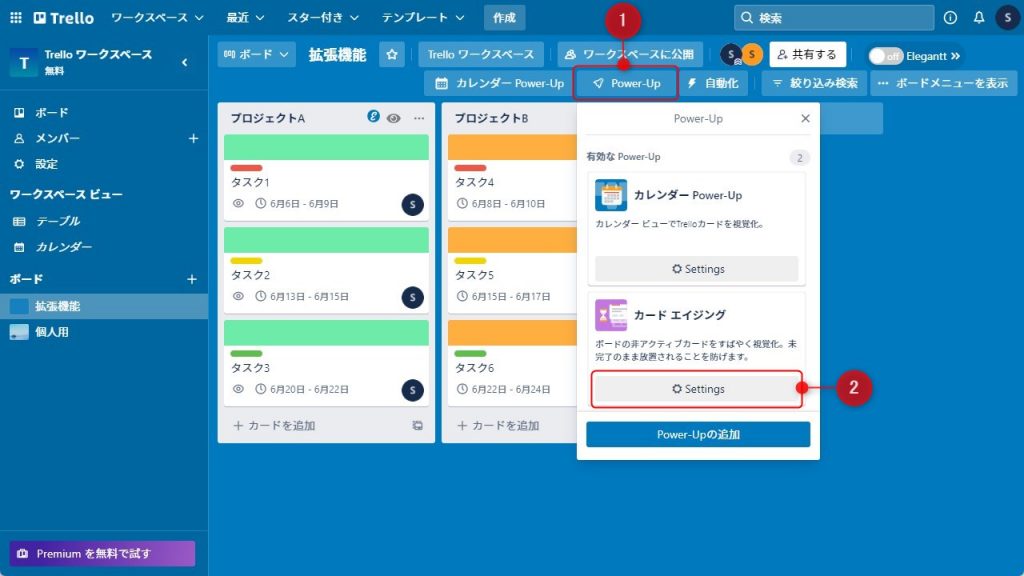
Task: Click the Elegantt badge on プロジェクトA
Action: [x=374, y=116]
